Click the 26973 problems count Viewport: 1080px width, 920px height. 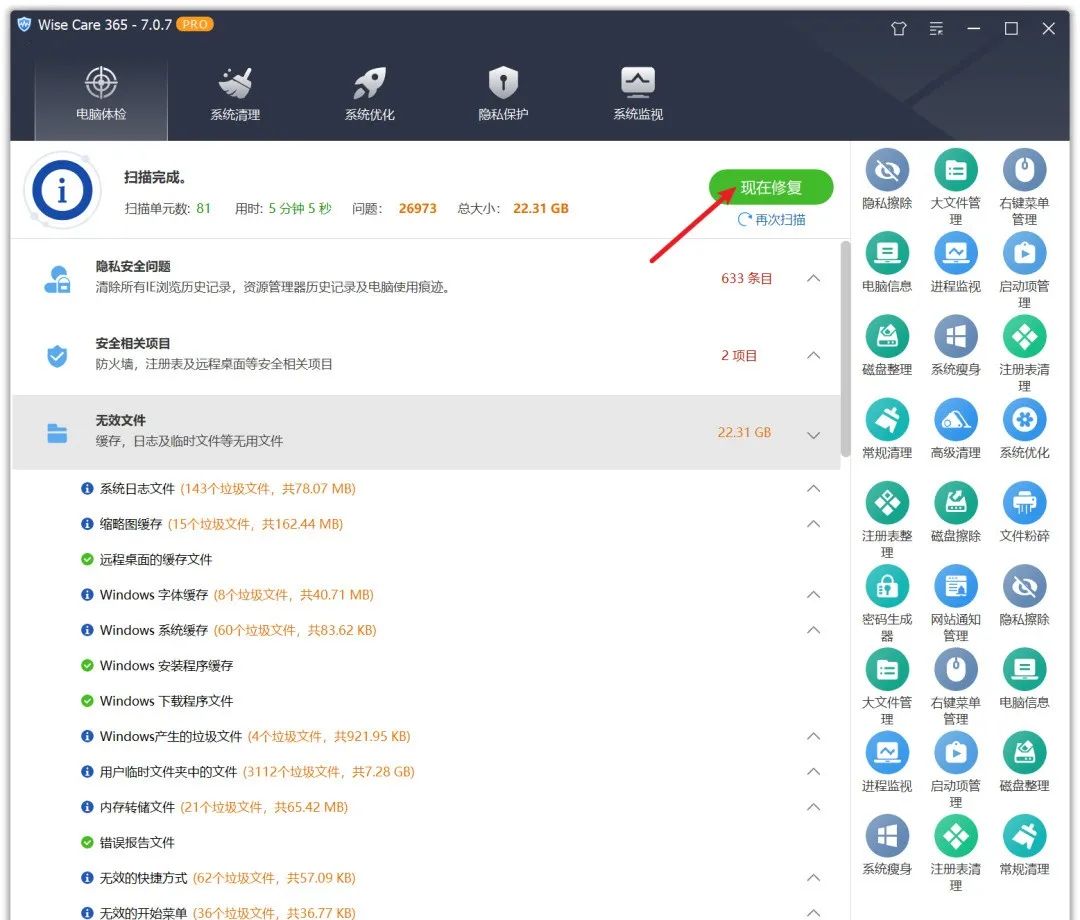(417, 208)
